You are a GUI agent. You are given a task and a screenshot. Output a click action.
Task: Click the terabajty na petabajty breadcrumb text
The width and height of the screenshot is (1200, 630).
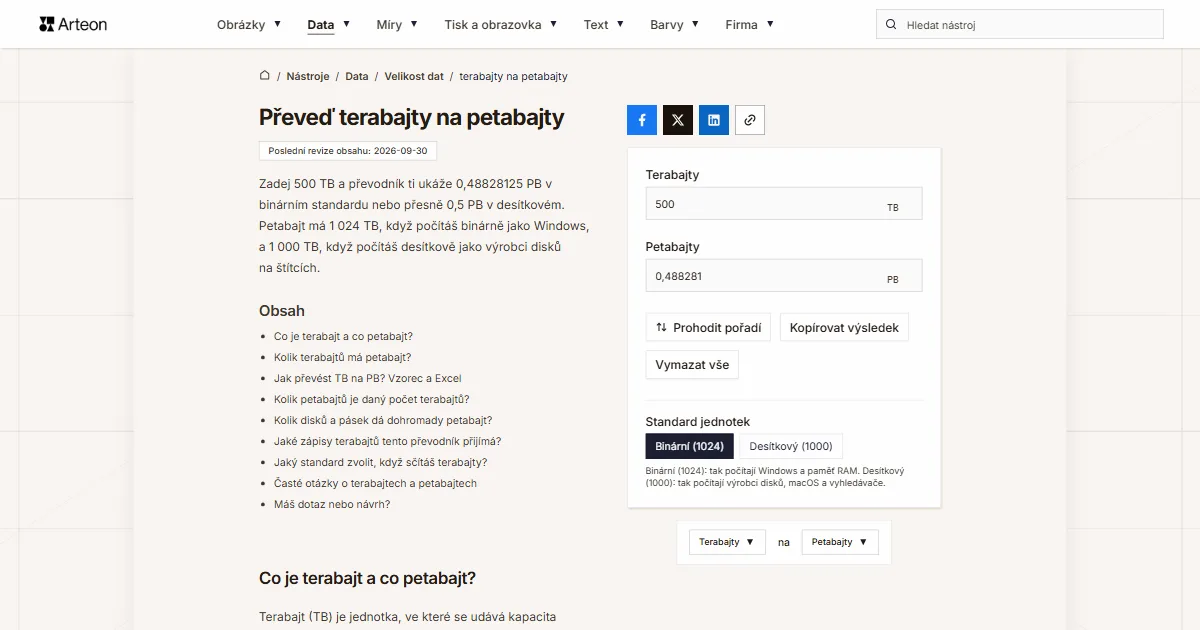click(513, 76)
